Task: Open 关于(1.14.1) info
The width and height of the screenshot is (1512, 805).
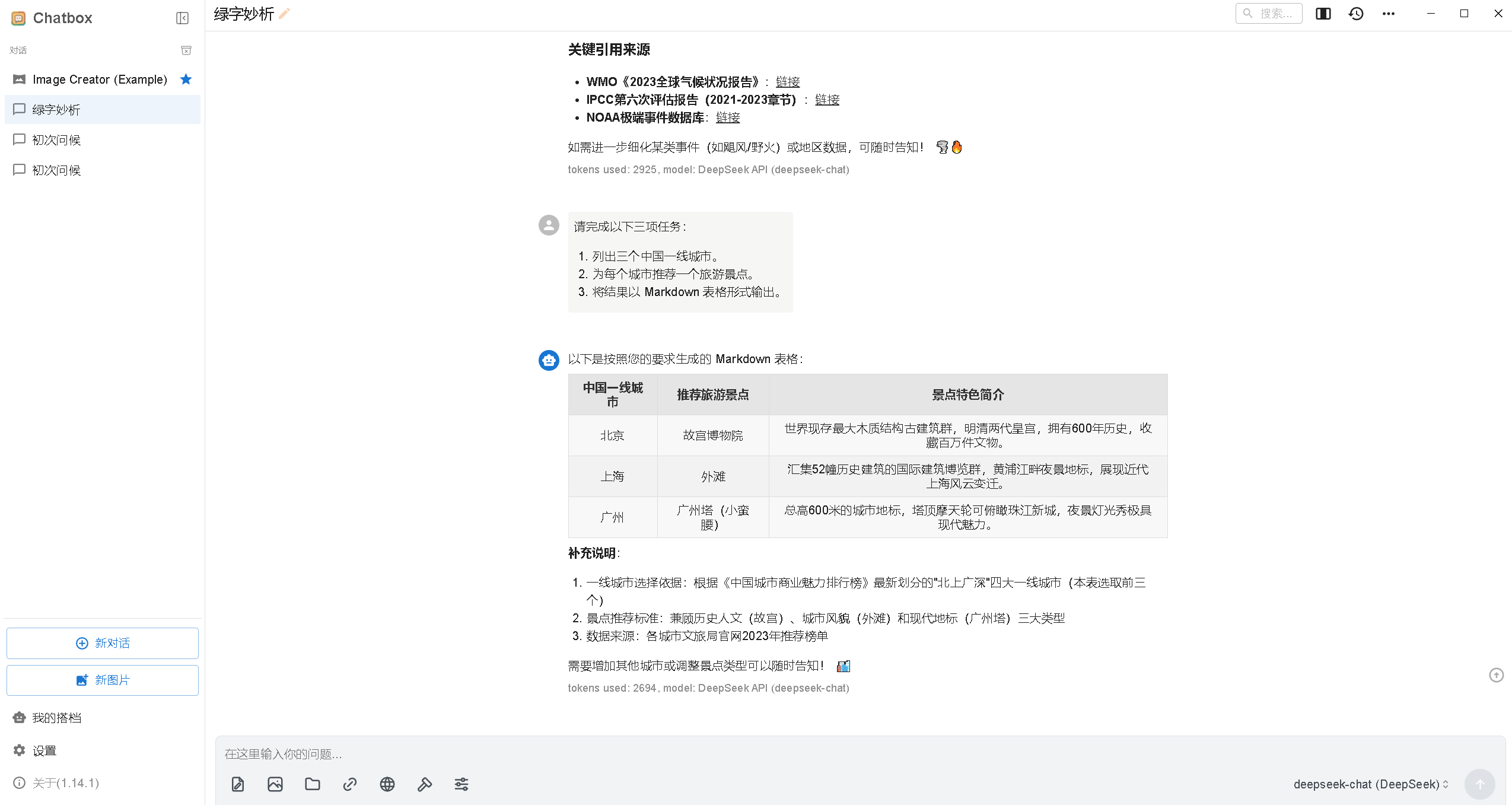Action: 102,783
